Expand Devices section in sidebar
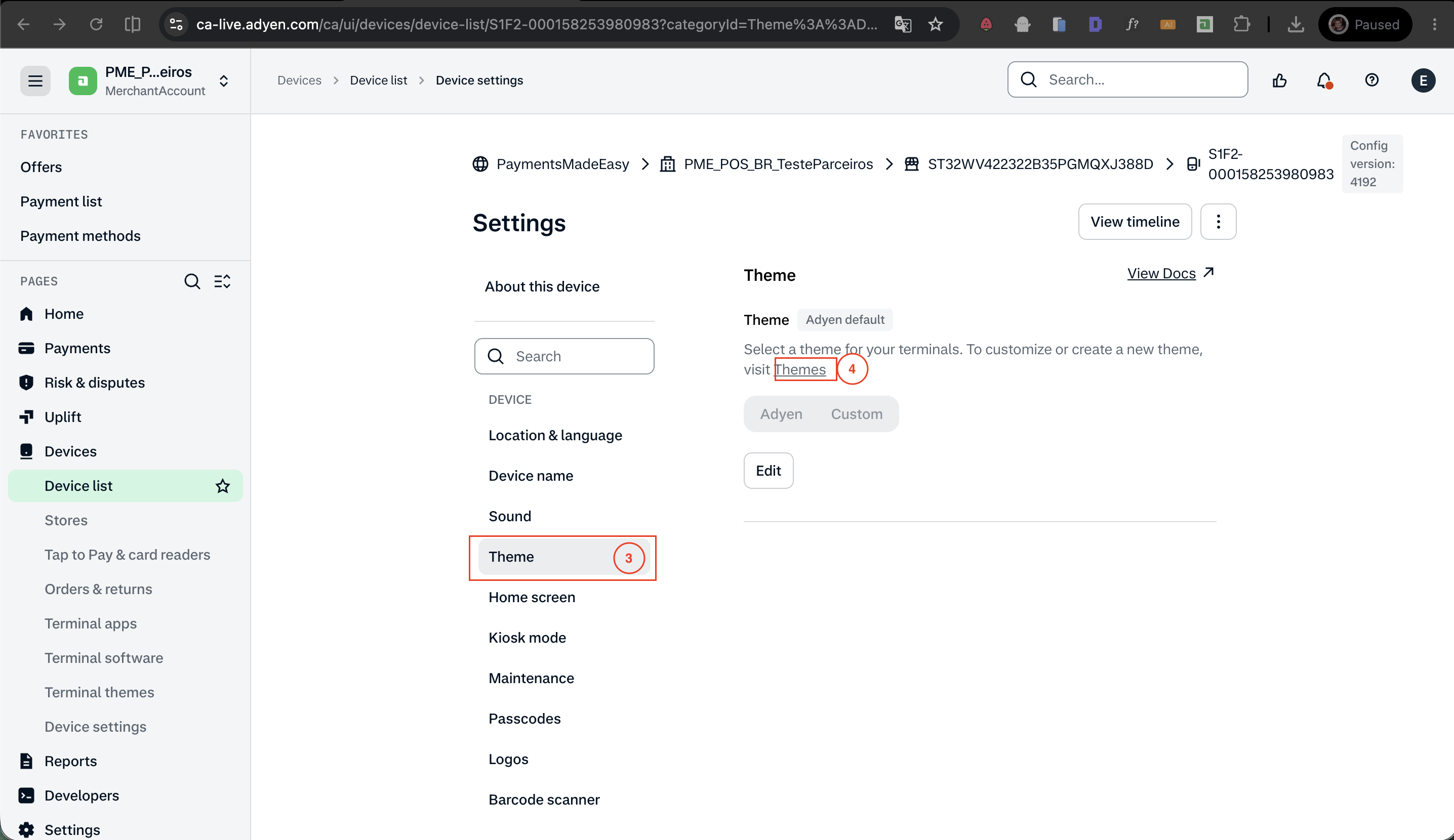The width and height of the screenshot is (1454, 840). tap(70, 451)
